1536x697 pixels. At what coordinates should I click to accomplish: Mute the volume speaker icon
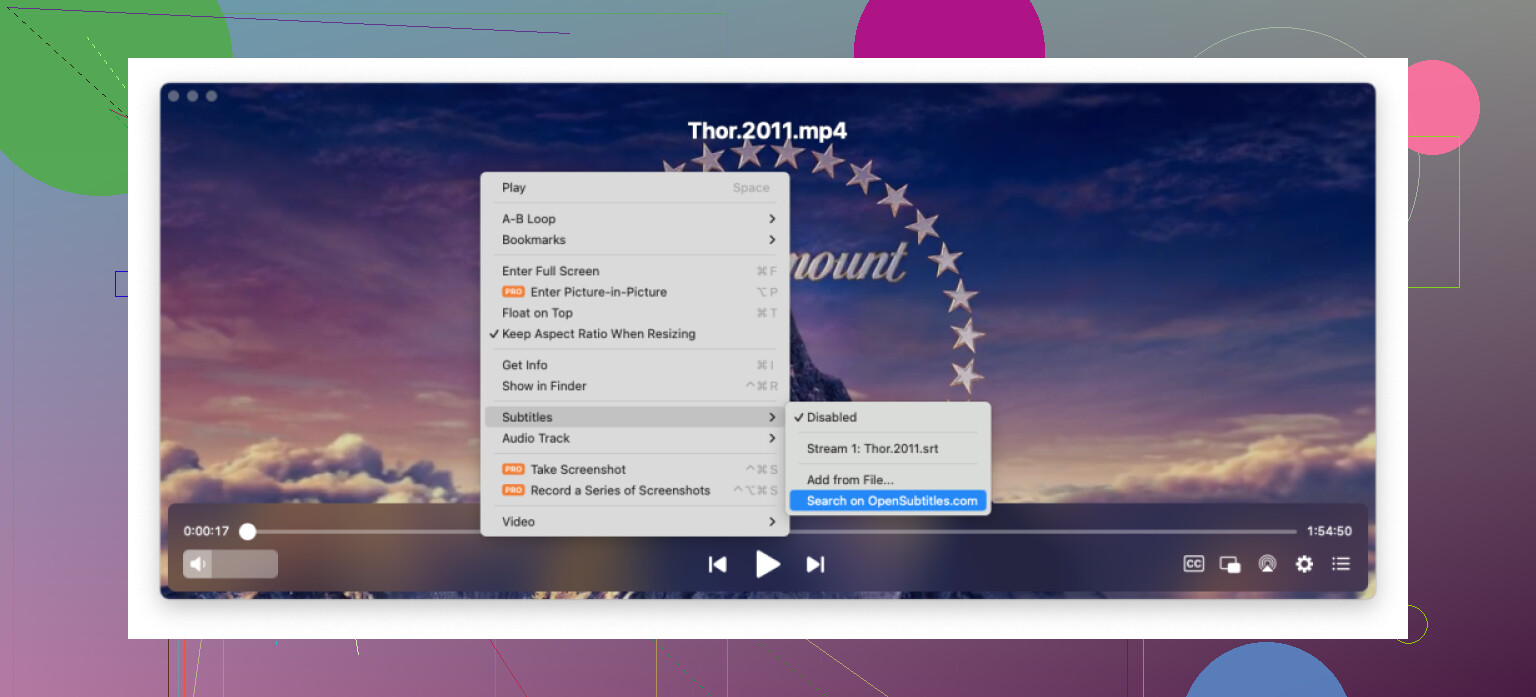[x=198, y=564]
